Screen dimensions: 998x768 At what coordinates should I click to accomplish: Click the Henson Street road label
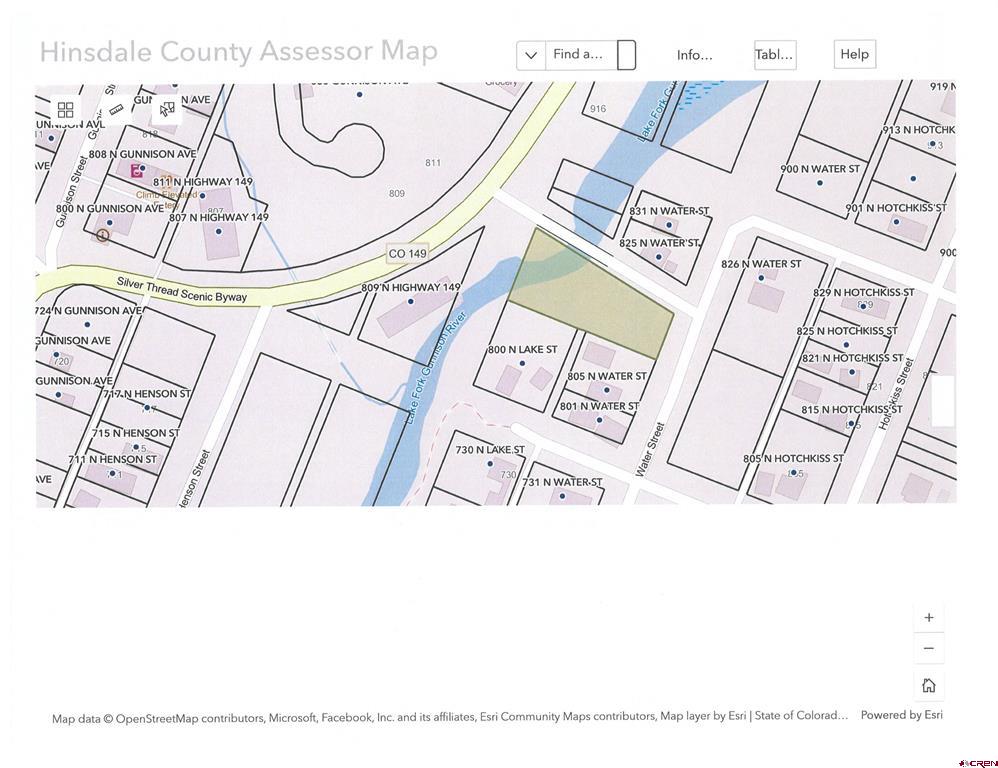[x=193, y=478]
